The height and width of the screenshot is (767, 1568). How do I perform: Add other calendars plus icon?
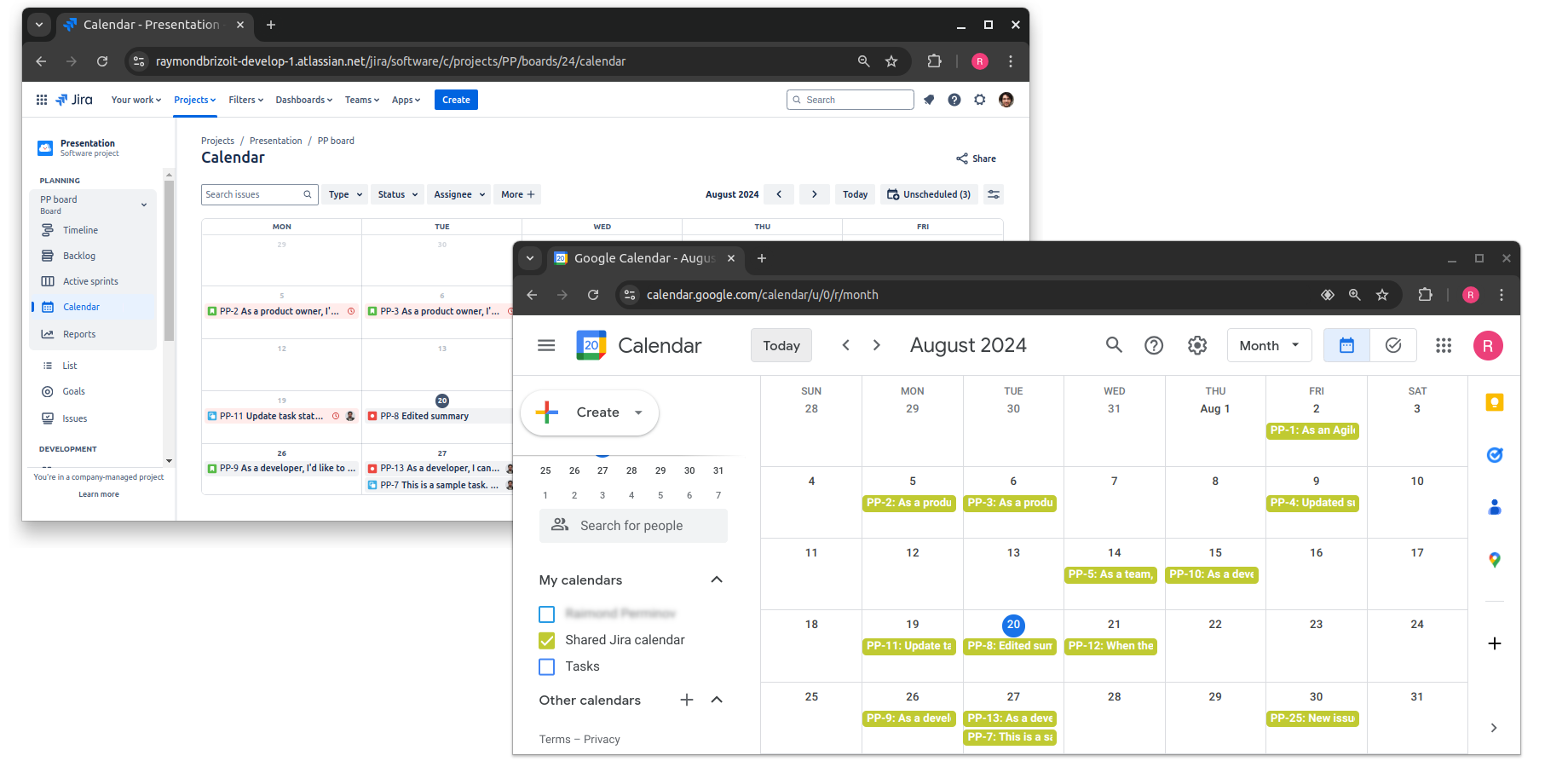coord(687,700)
